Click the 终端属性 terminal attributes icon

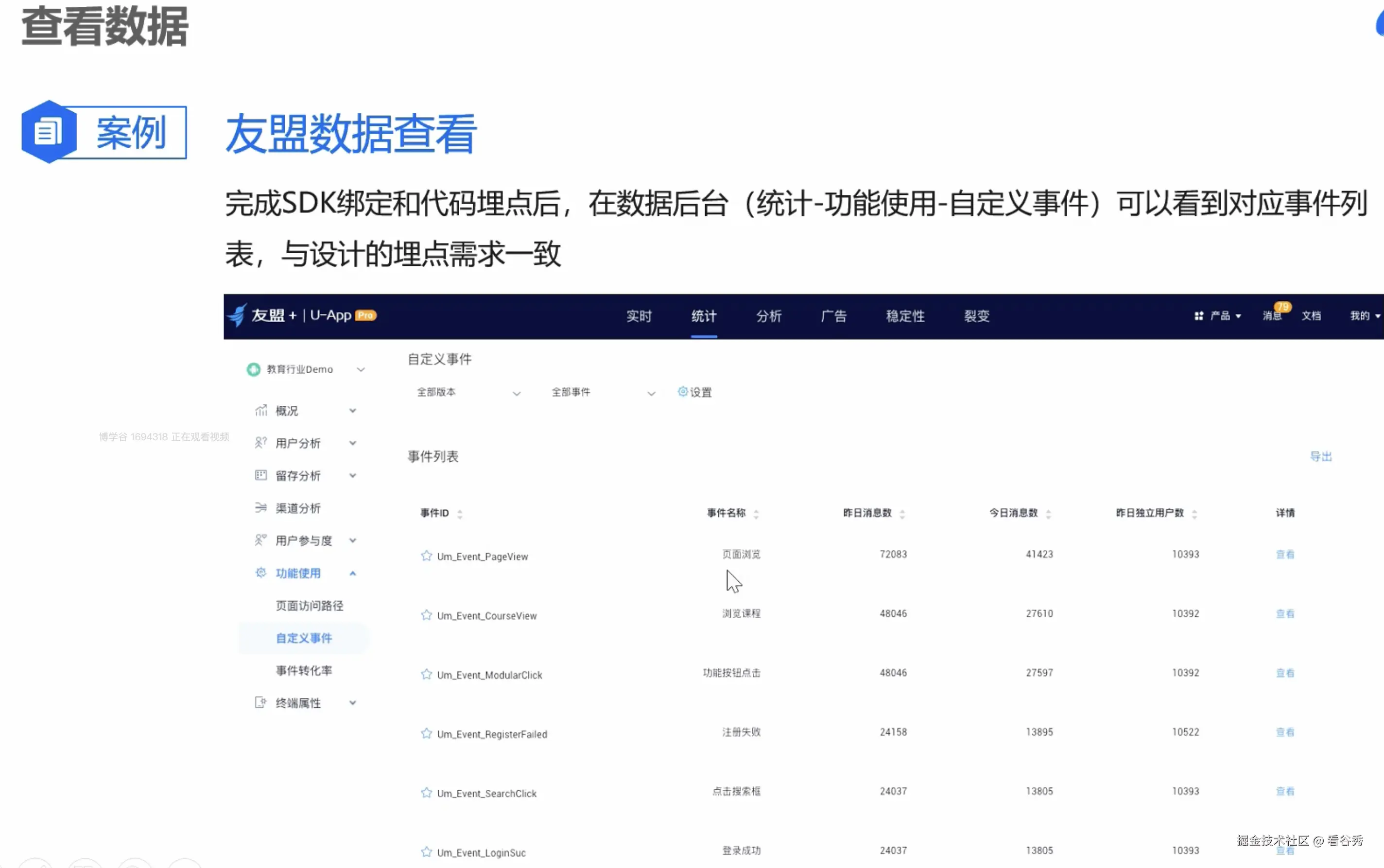[x=259, y=701]
